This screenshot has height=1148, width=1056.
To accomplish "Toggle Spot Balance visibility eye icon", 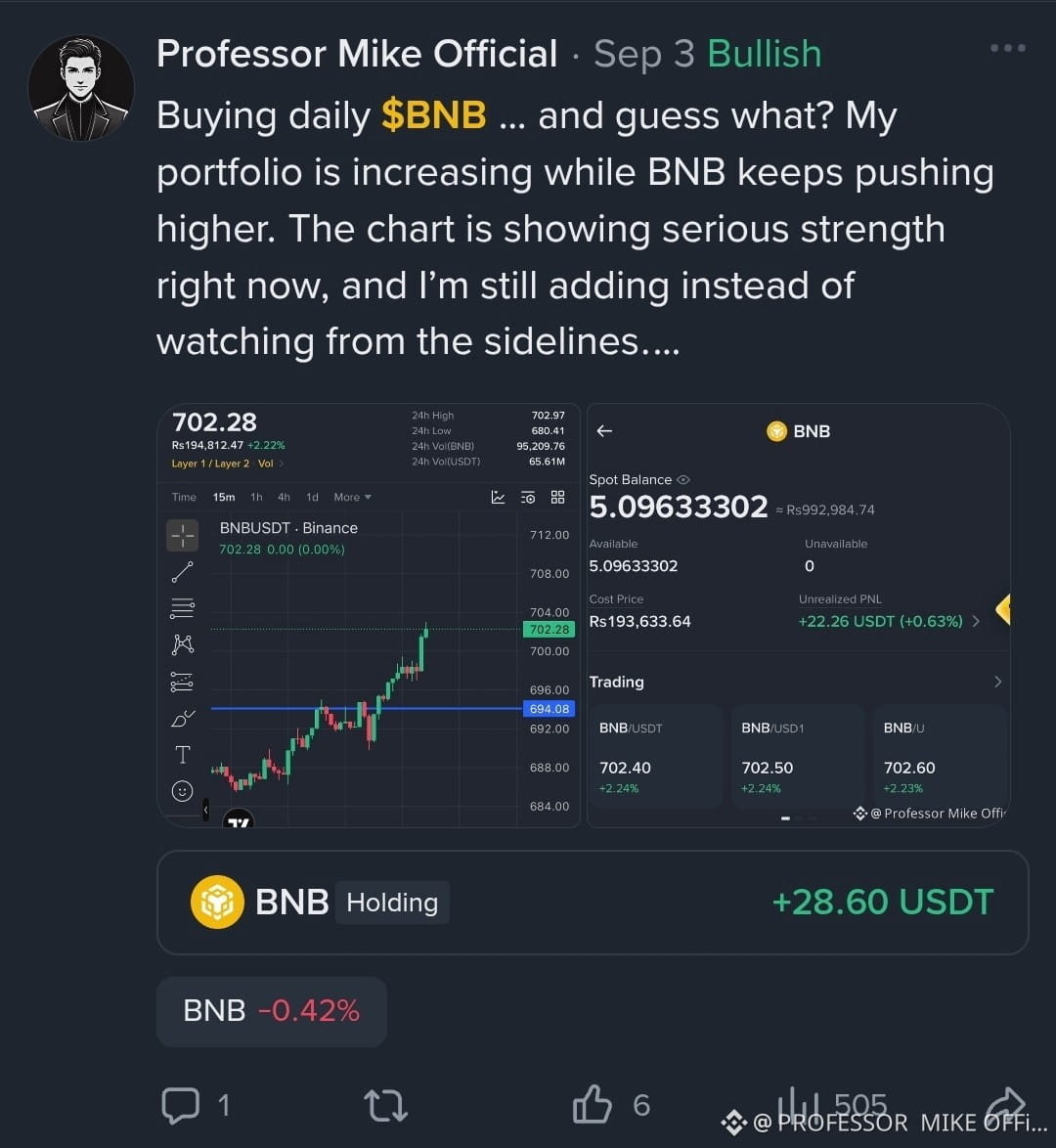I will [x=683, y=479].
